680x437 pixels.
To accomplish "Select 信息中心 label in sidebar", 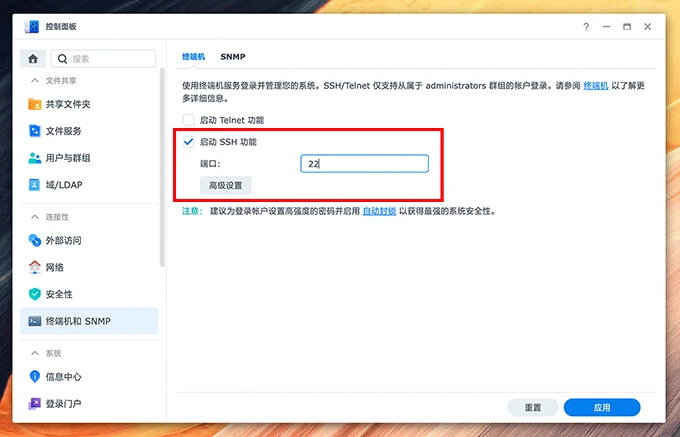I will [63, 376].
